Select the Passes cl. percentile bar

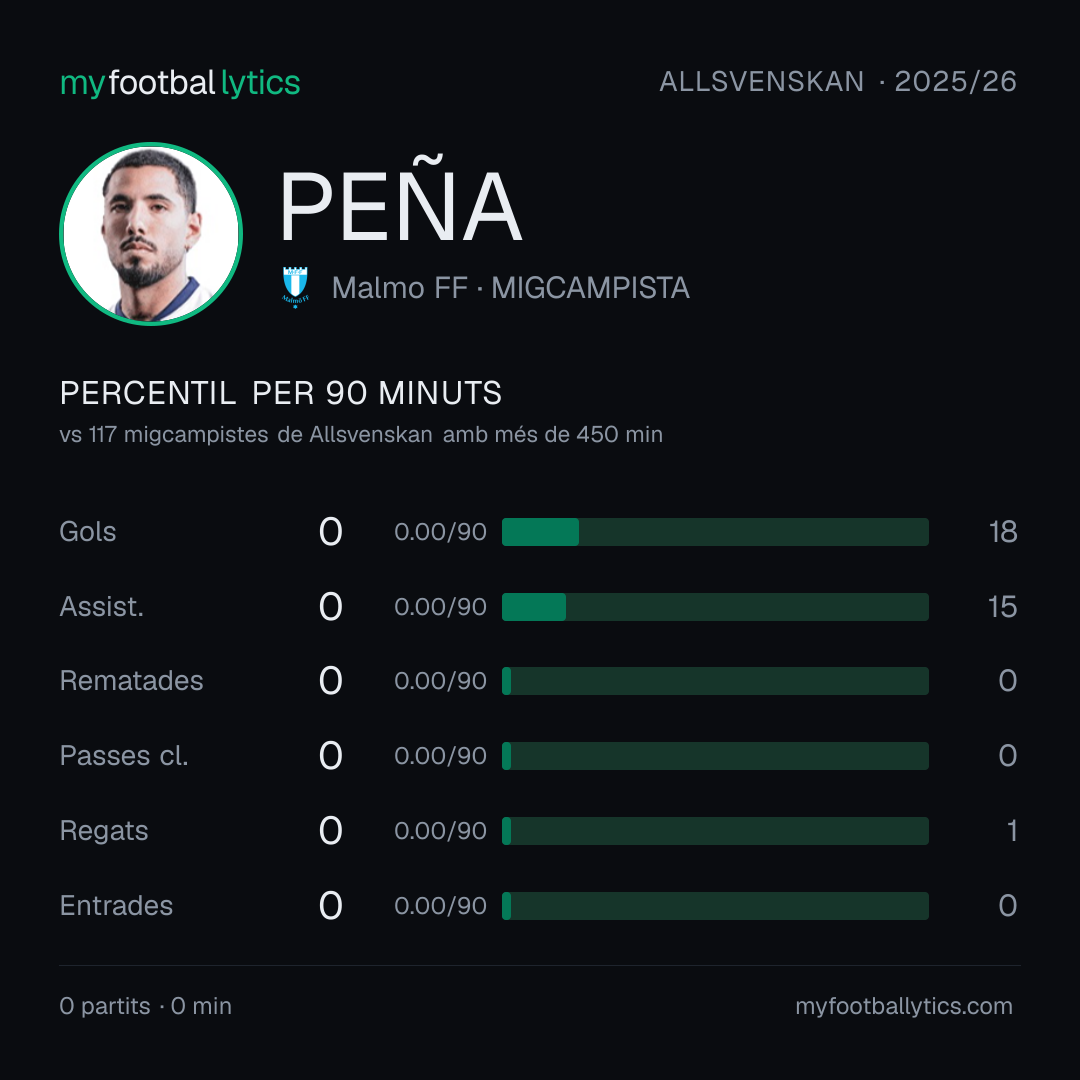[715, 756]
